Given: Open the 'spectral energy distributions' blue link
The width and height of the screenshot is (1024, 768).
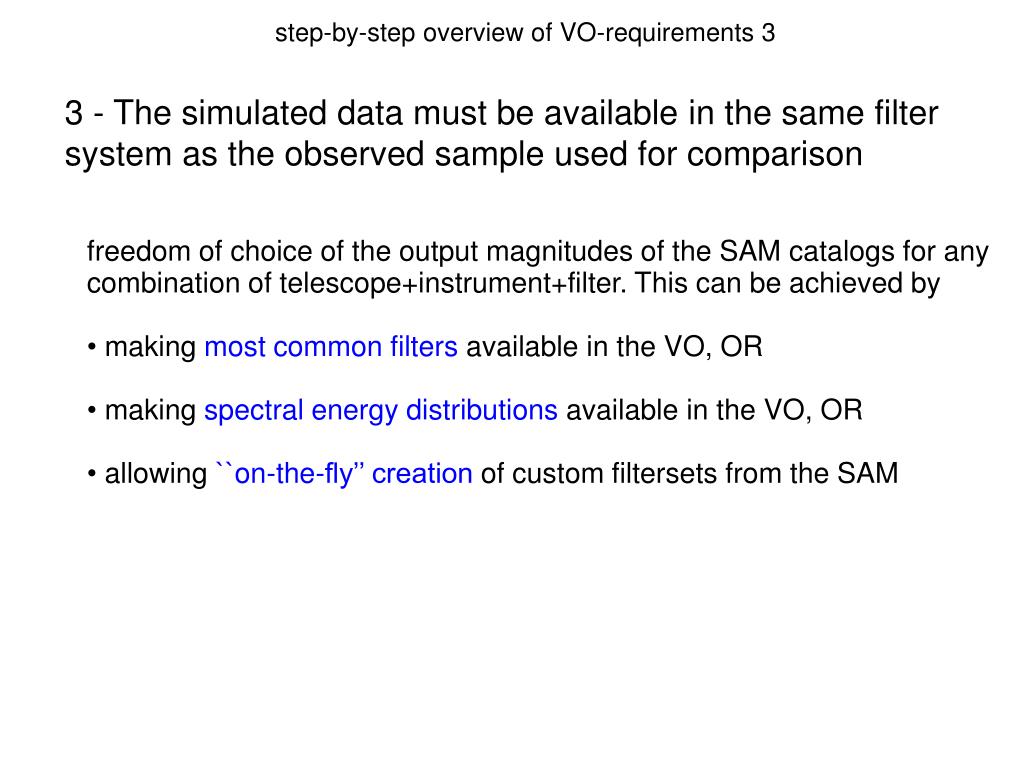Looking at the screenshot, I should point(381,410).
